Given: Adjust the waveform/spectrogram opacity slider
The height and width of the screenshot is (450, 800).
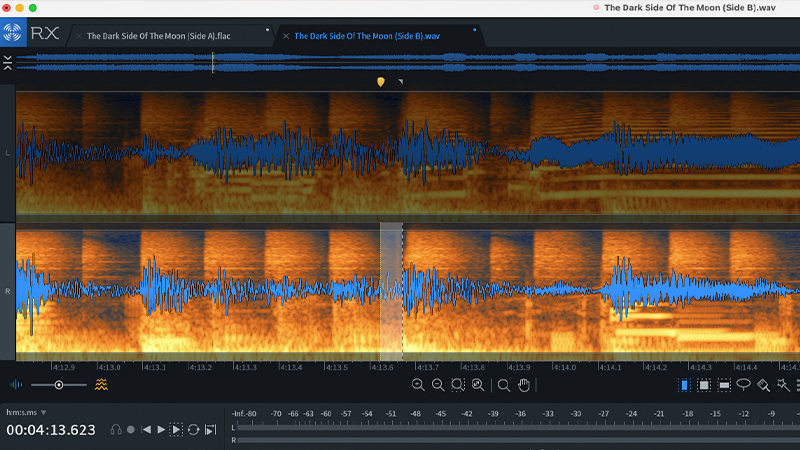Looking at the screenshot, I should click(59, 385).
